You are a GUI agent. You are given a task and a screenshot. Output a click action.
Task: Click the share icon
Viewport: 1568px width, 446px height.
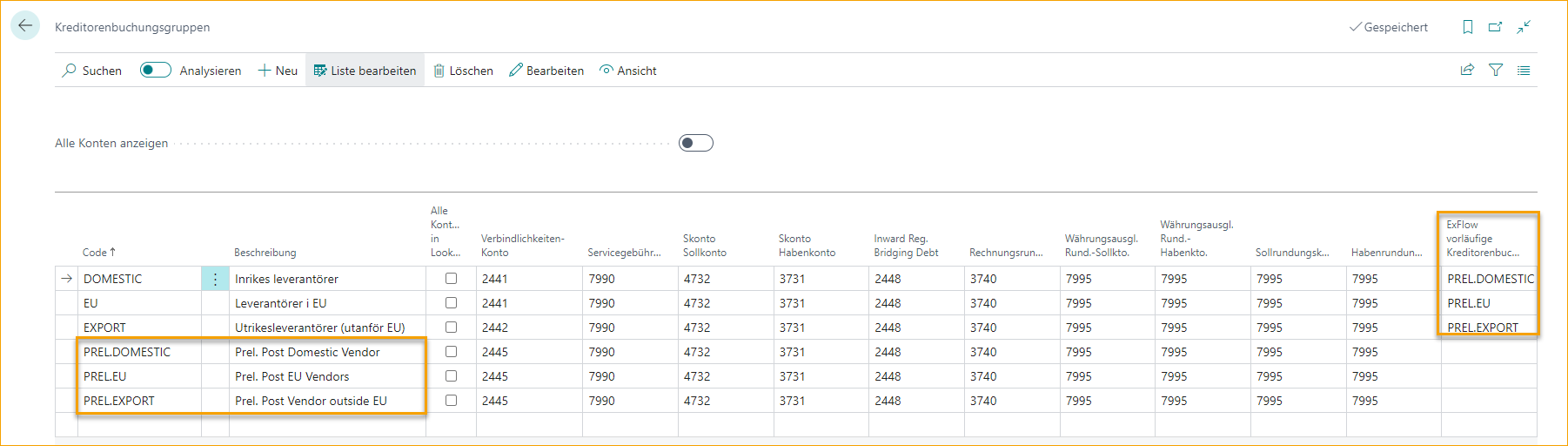click(x=1467, y=71)
